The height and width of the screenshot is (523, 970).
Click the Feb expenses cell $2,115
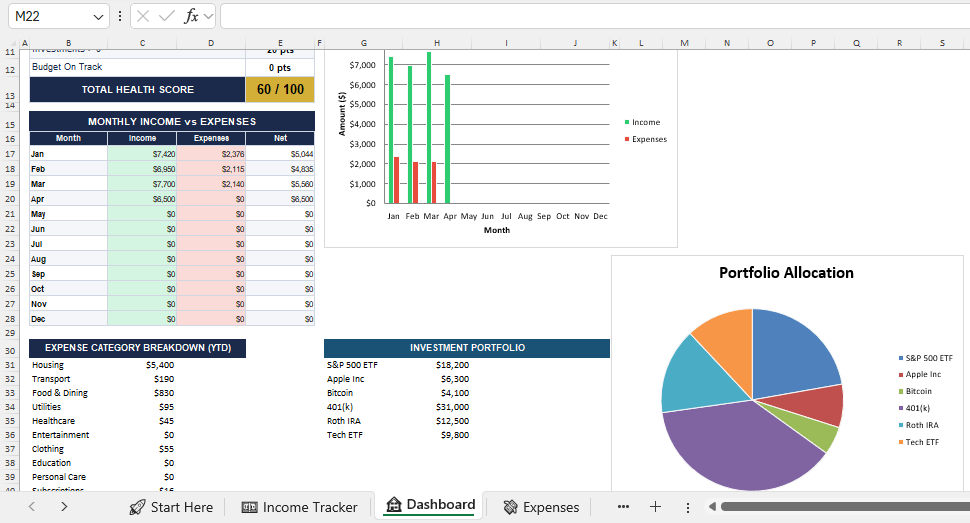pyautogui.click(x=211, y=169)
